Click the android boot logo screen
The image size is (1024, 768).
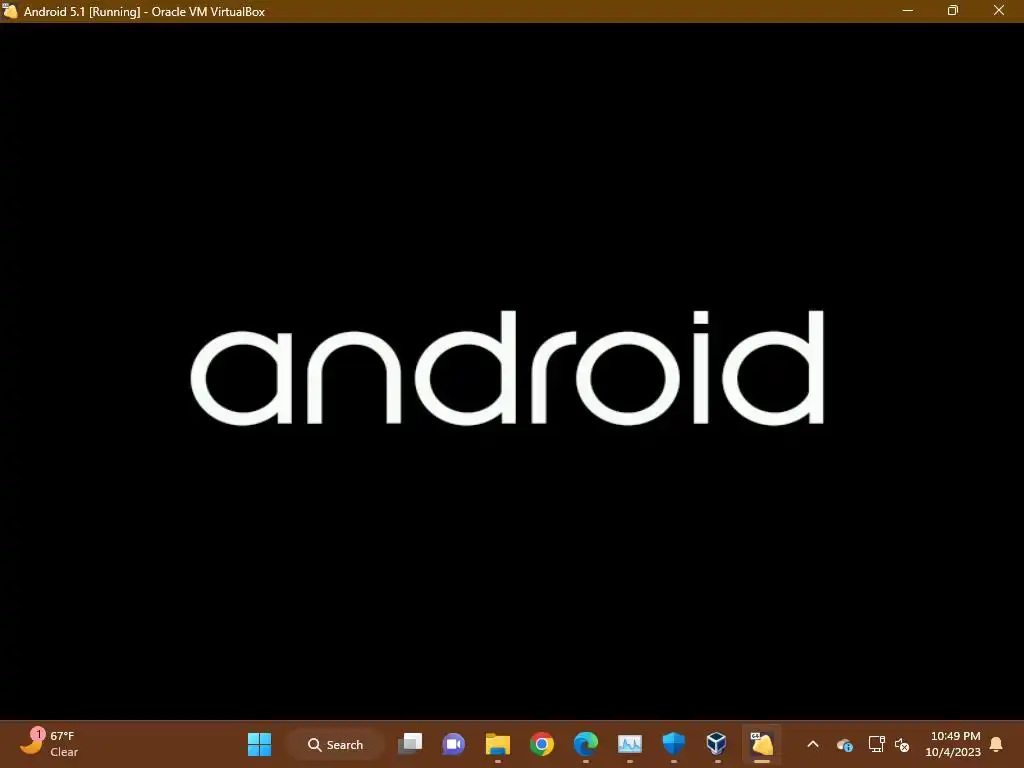(x=507, y=368)
